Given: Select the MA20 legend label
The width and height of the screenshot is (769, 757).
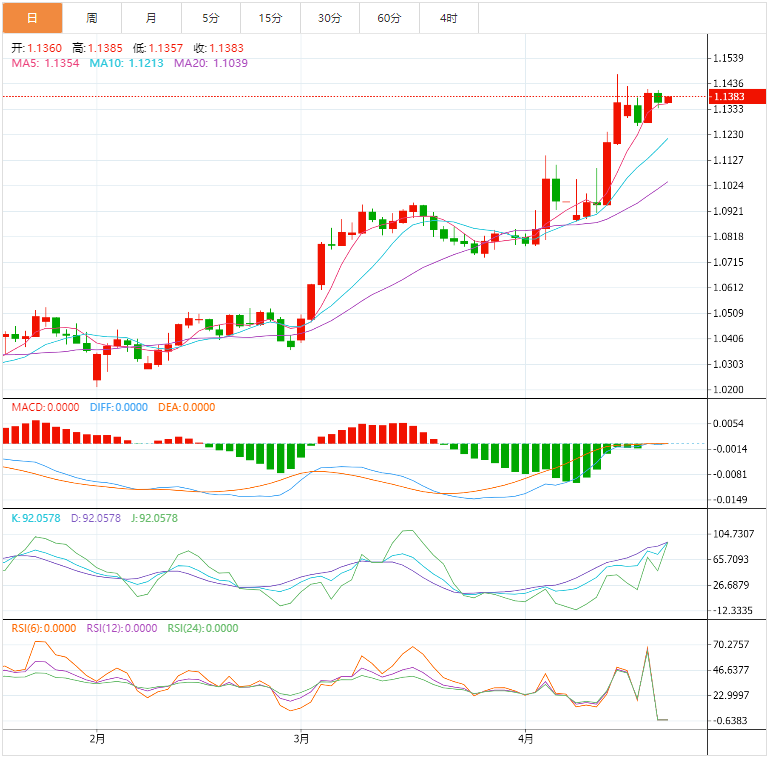Looking at the screenshot, I should 211,63.
